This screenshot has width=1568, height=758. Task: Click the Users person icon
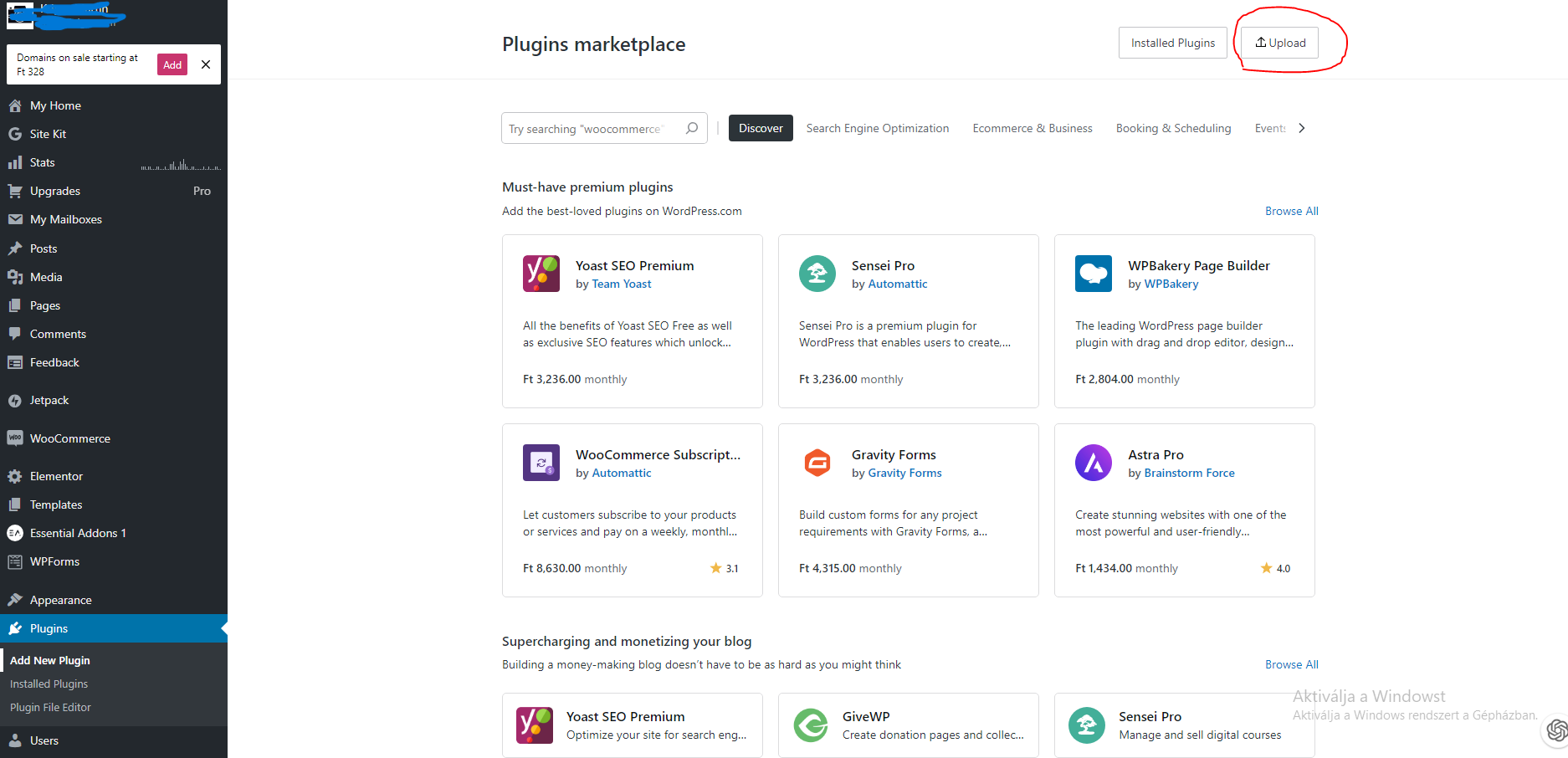(15, 740)
